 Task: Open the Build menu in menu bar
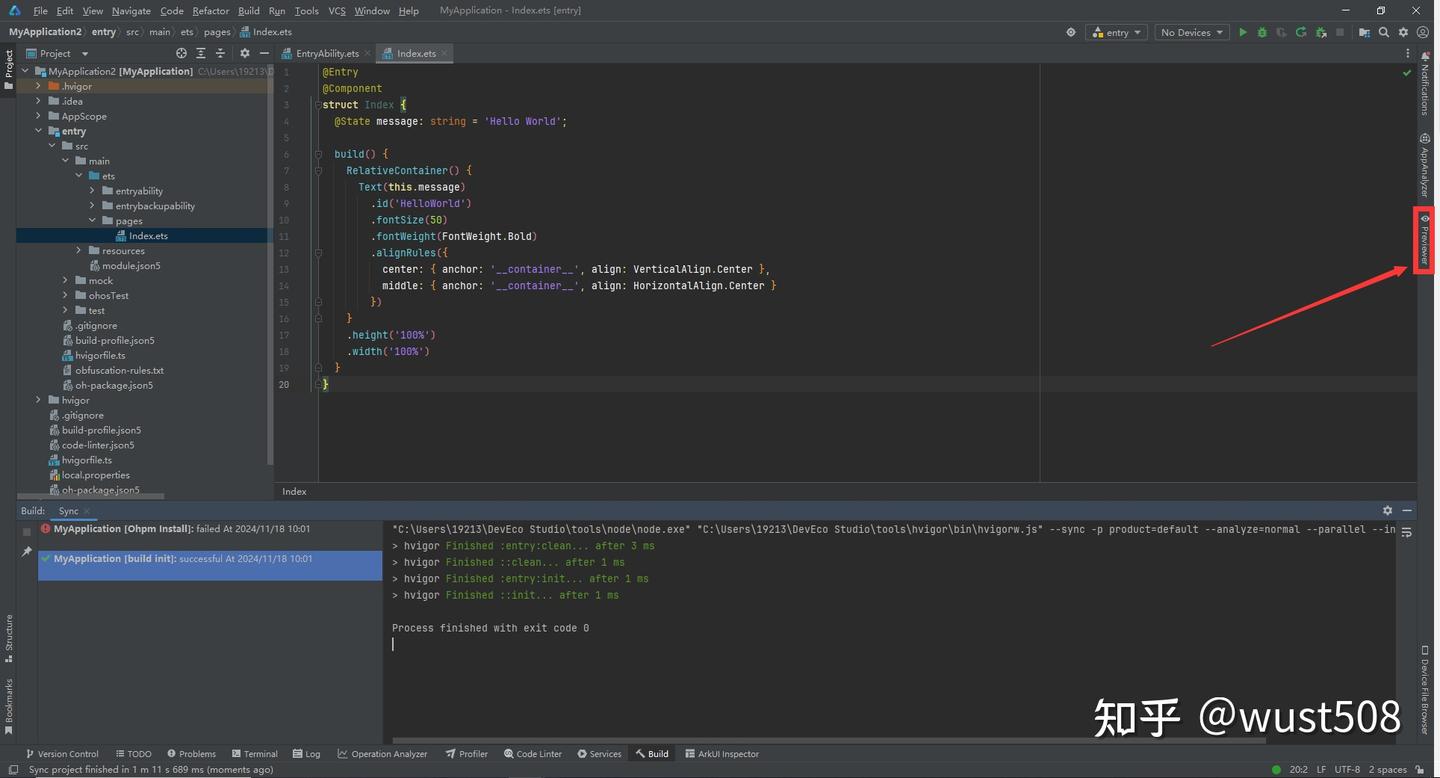pos(249,10)
